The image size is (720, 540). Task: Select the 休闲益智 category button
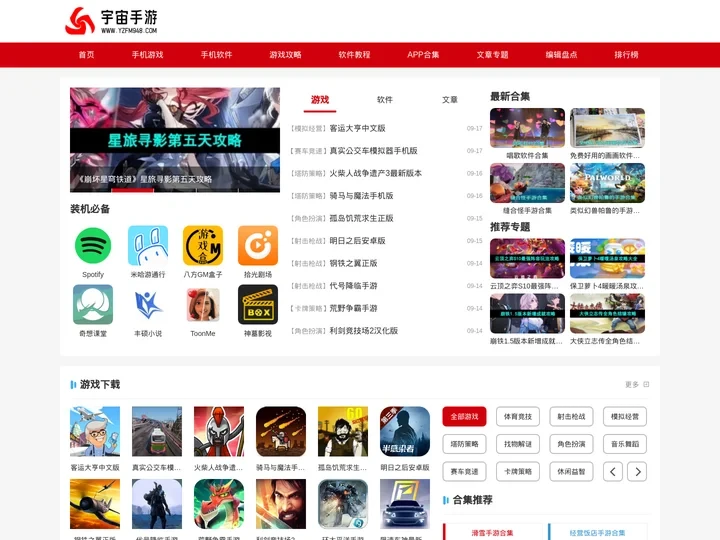(571, 472)
